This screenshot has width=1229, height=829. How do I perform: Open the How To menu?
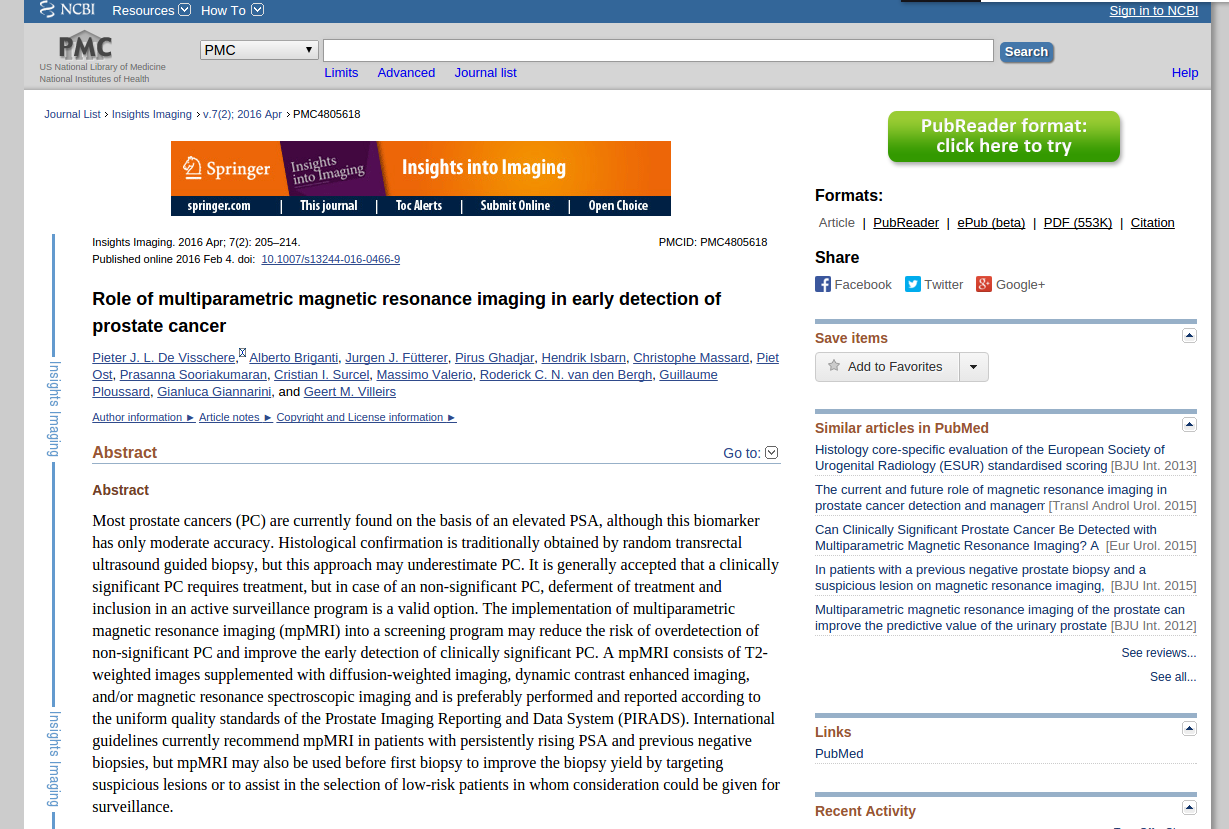coord(232,10)
